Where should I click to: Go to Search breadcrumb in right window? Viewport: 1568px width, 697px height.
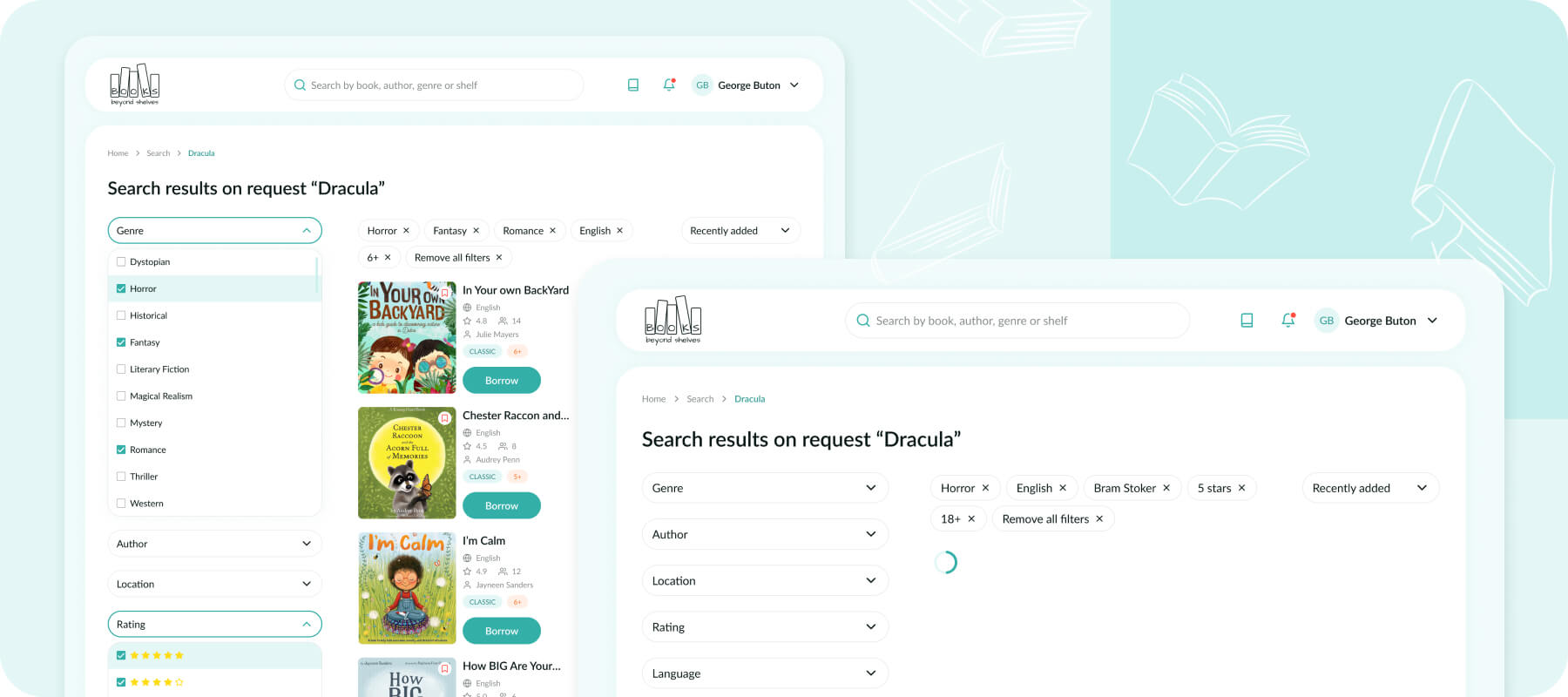(700, 399)
